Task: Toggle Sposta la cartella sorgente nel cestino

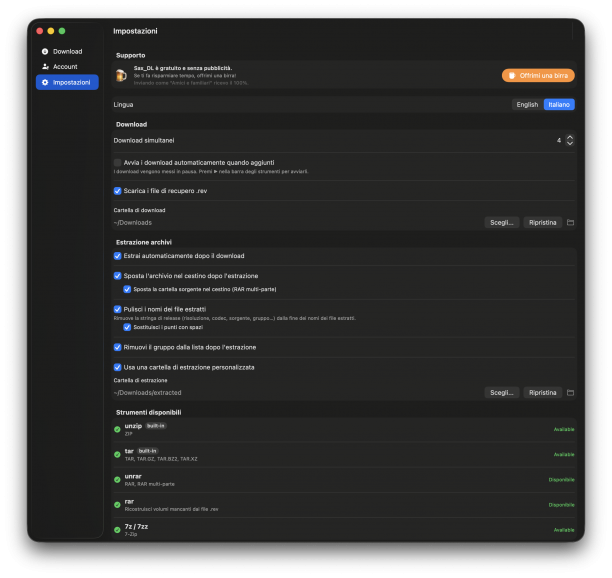Action: [127, 289]
